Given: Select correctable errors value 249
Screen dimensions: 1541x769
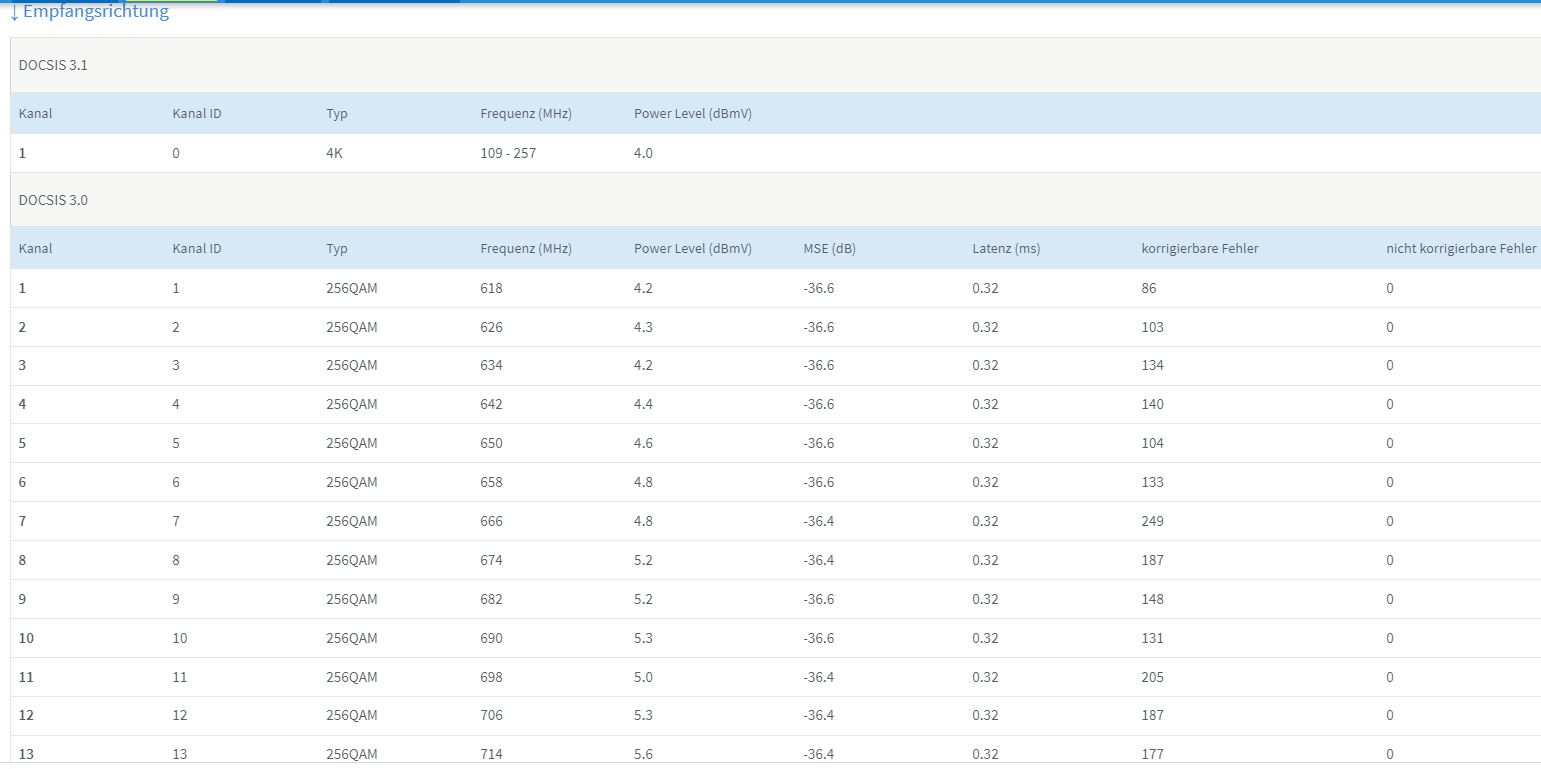Looking at the screenshot, I should pyautogui.click(x=1152, y=521).
